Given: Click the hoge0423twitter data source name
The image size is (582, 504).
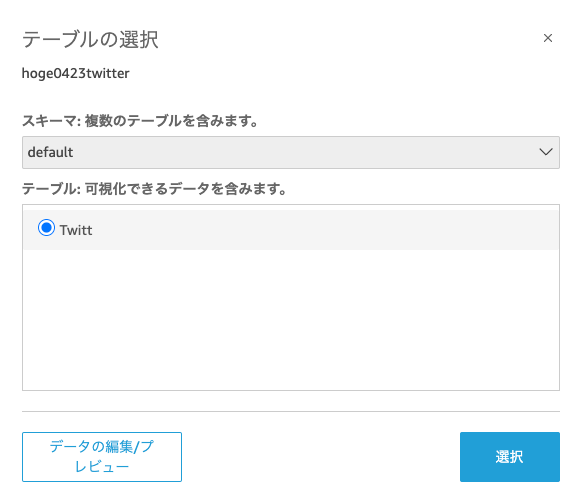Looking at the screenshot, I should (76, 73).
